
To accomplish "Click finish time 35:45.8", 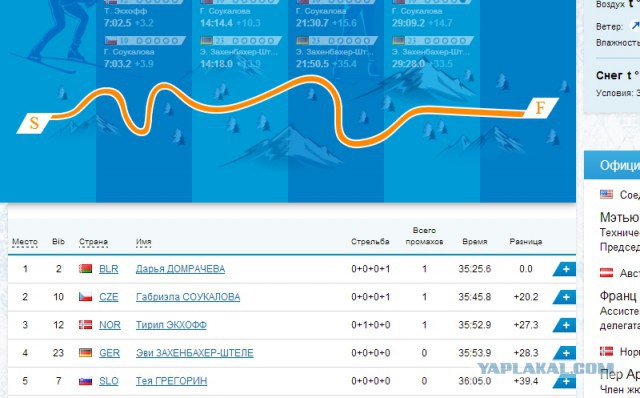I will 475,297.
